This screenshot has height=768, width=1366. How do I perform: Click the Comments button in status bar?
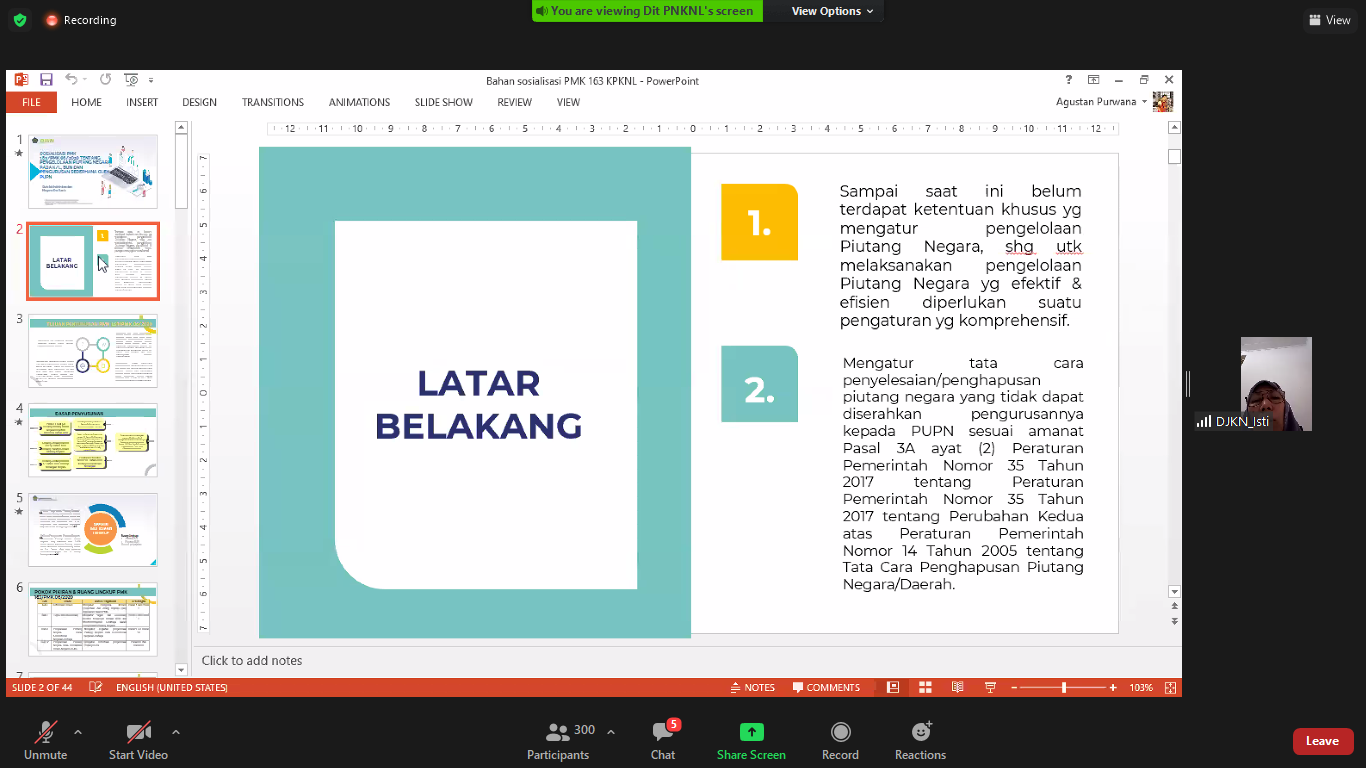coord(826,688)
